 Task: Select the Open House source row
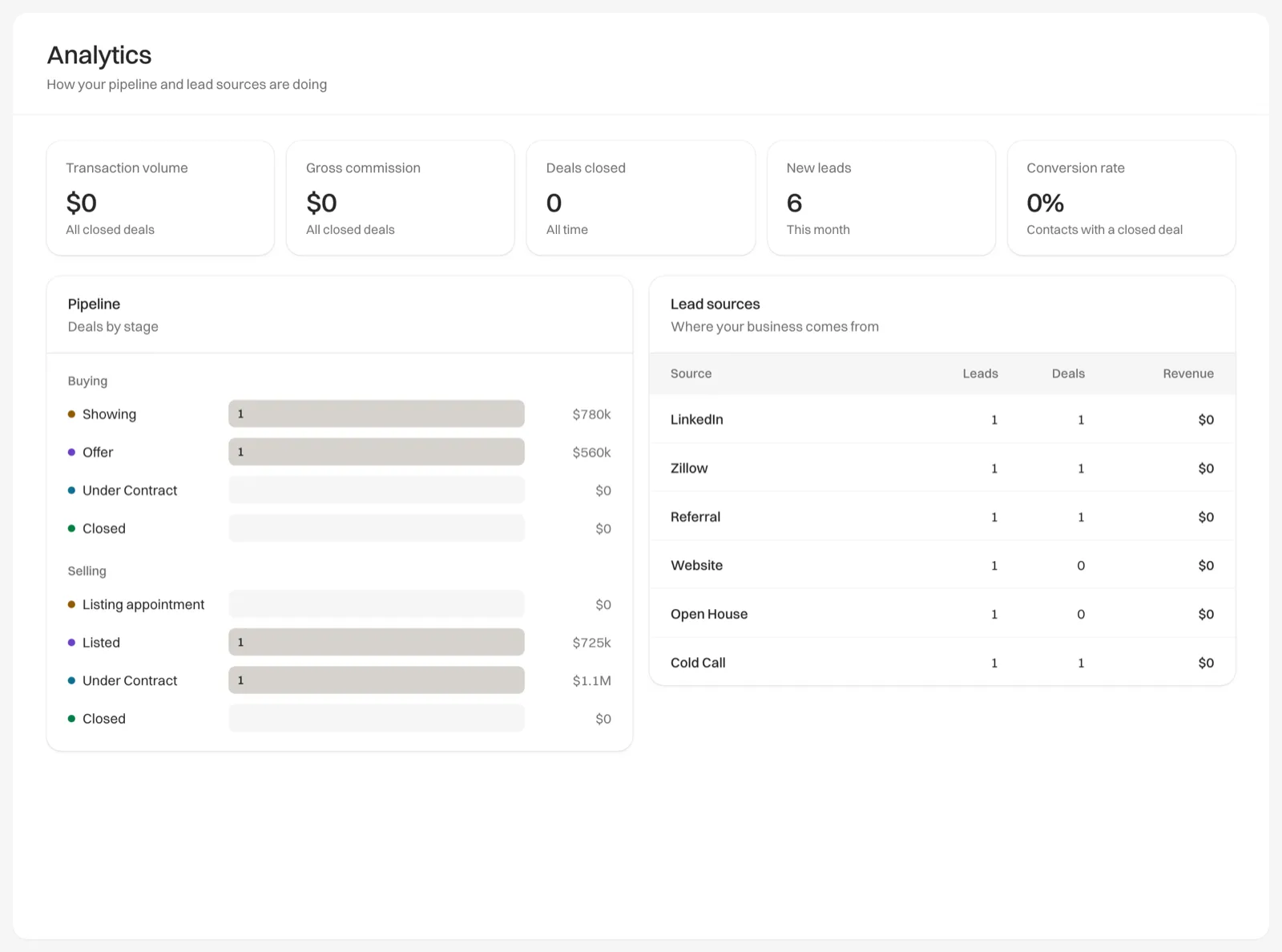point(942,614)
